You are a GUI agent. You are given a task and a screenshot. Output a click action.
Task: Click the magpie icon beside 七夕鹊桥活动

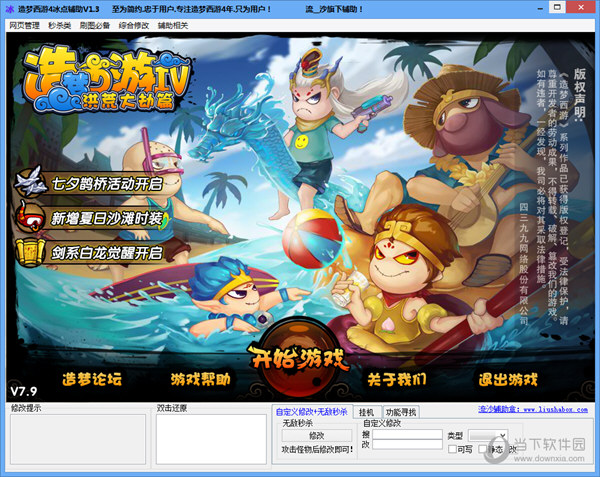coord(30,182)
